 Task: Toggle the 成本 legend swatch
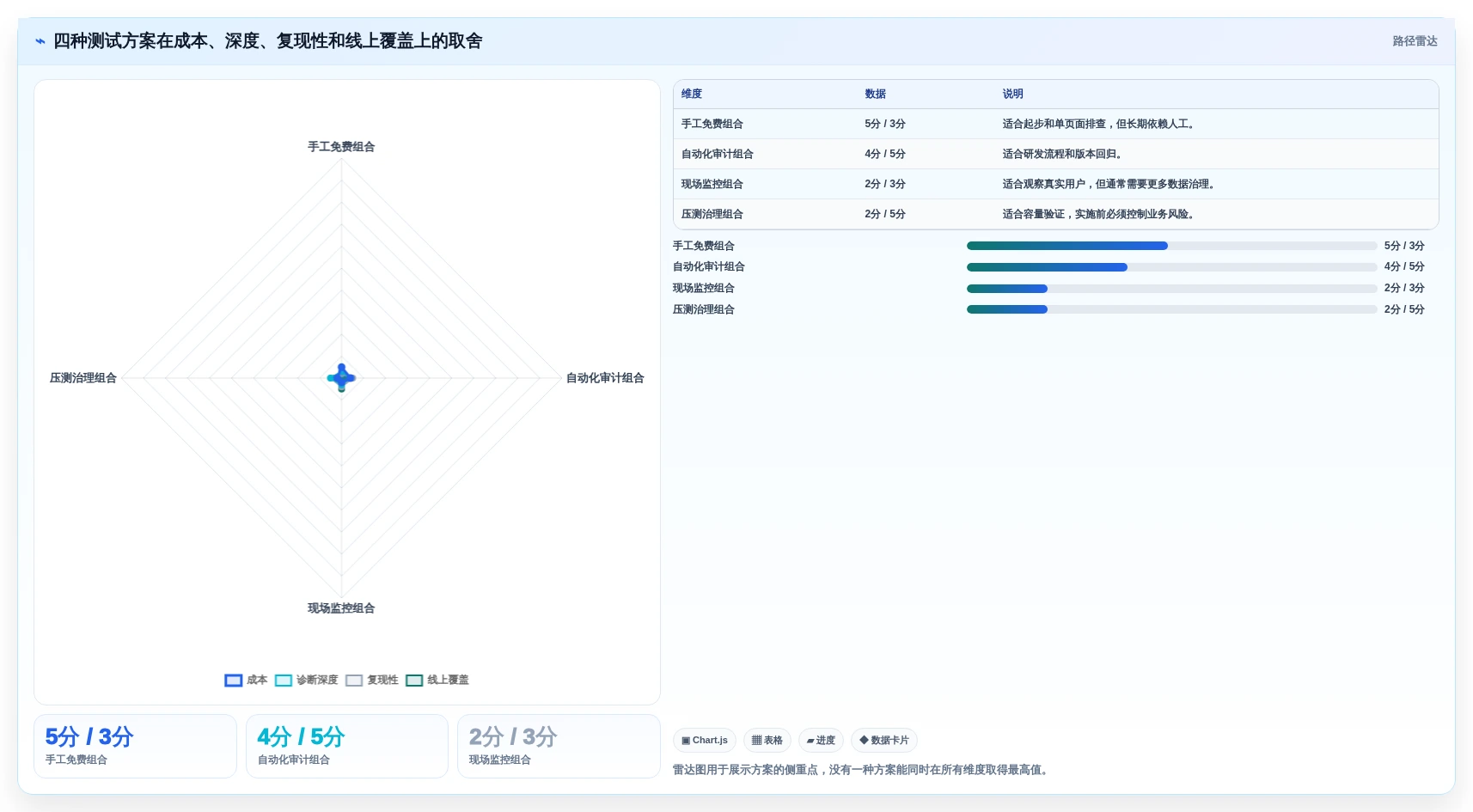click(x=234, y=681)
